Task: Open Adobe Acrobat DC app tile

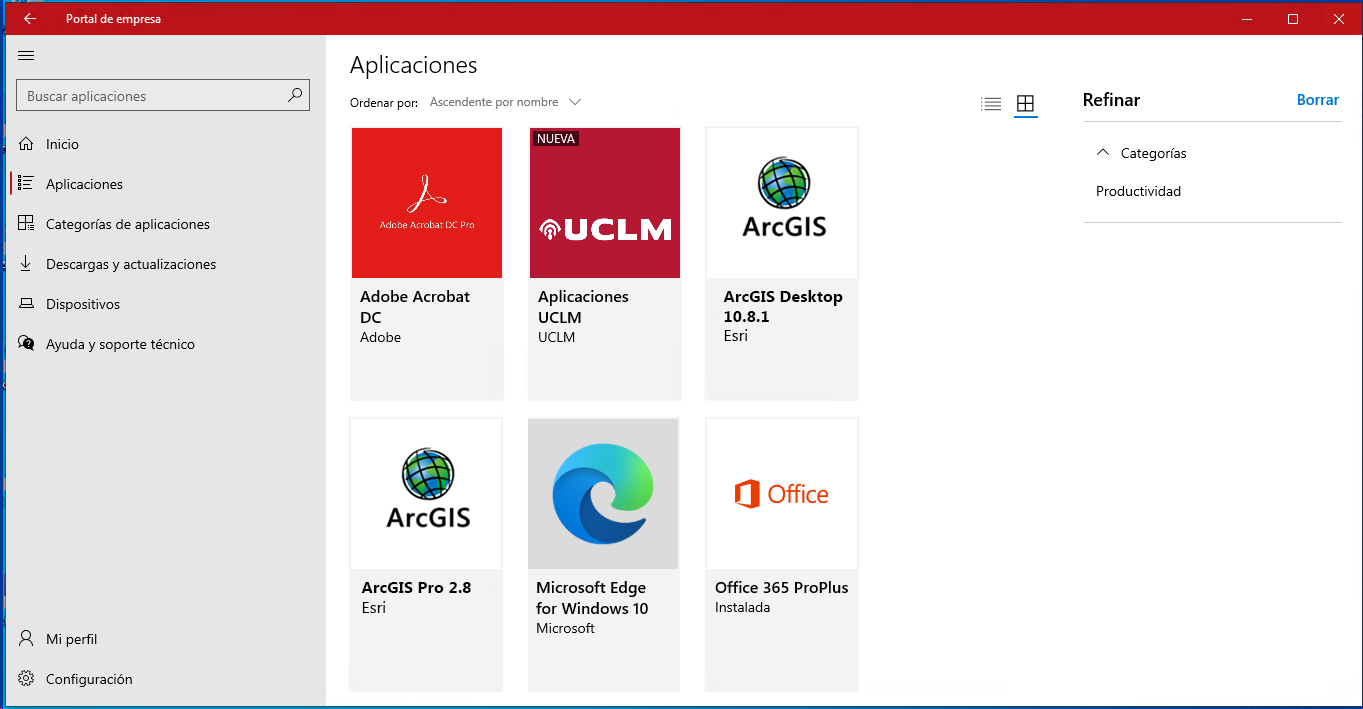Action: click(x=427, y=262)
